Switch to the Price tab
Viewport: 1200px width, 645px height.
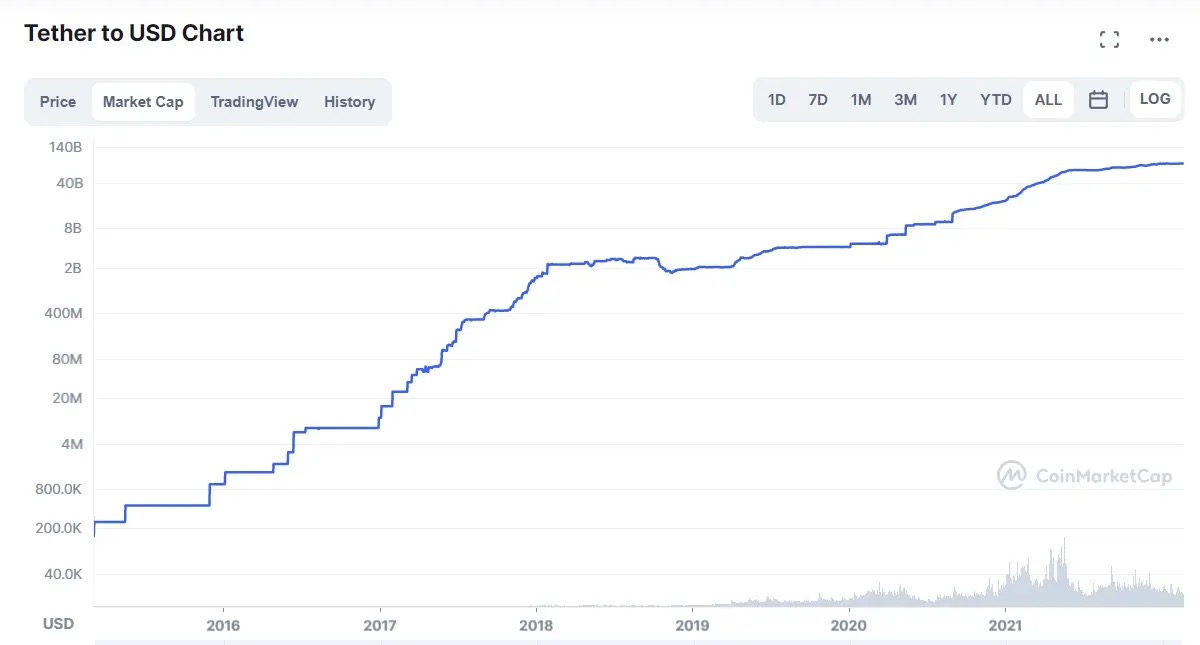point(58,102)
